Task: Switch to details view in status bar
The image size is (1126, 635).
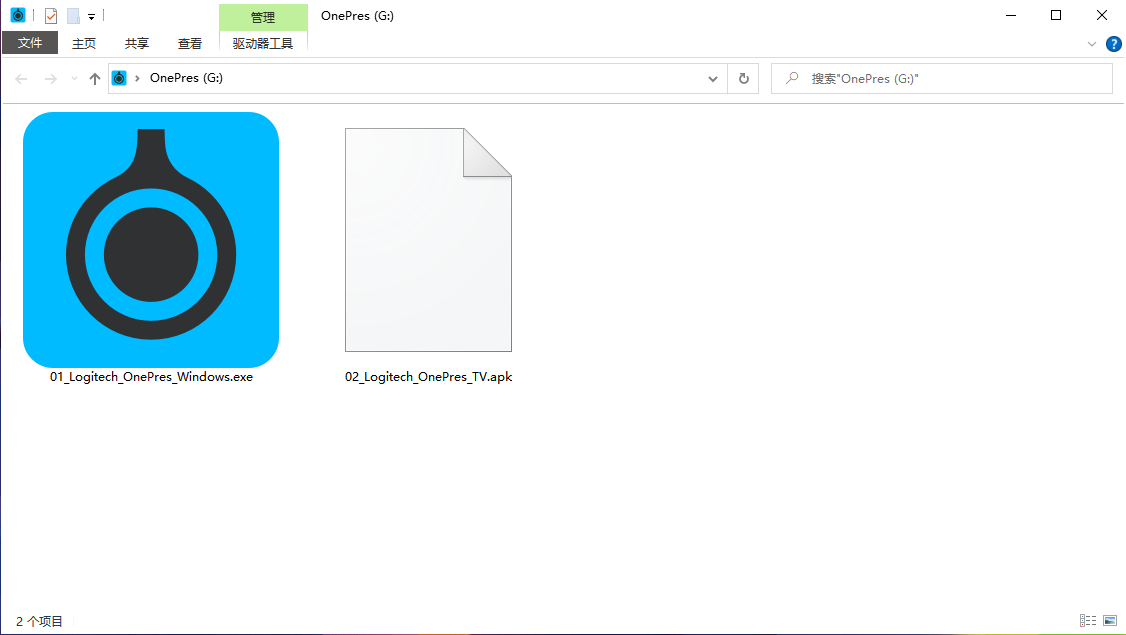Action: (1088, 621)
